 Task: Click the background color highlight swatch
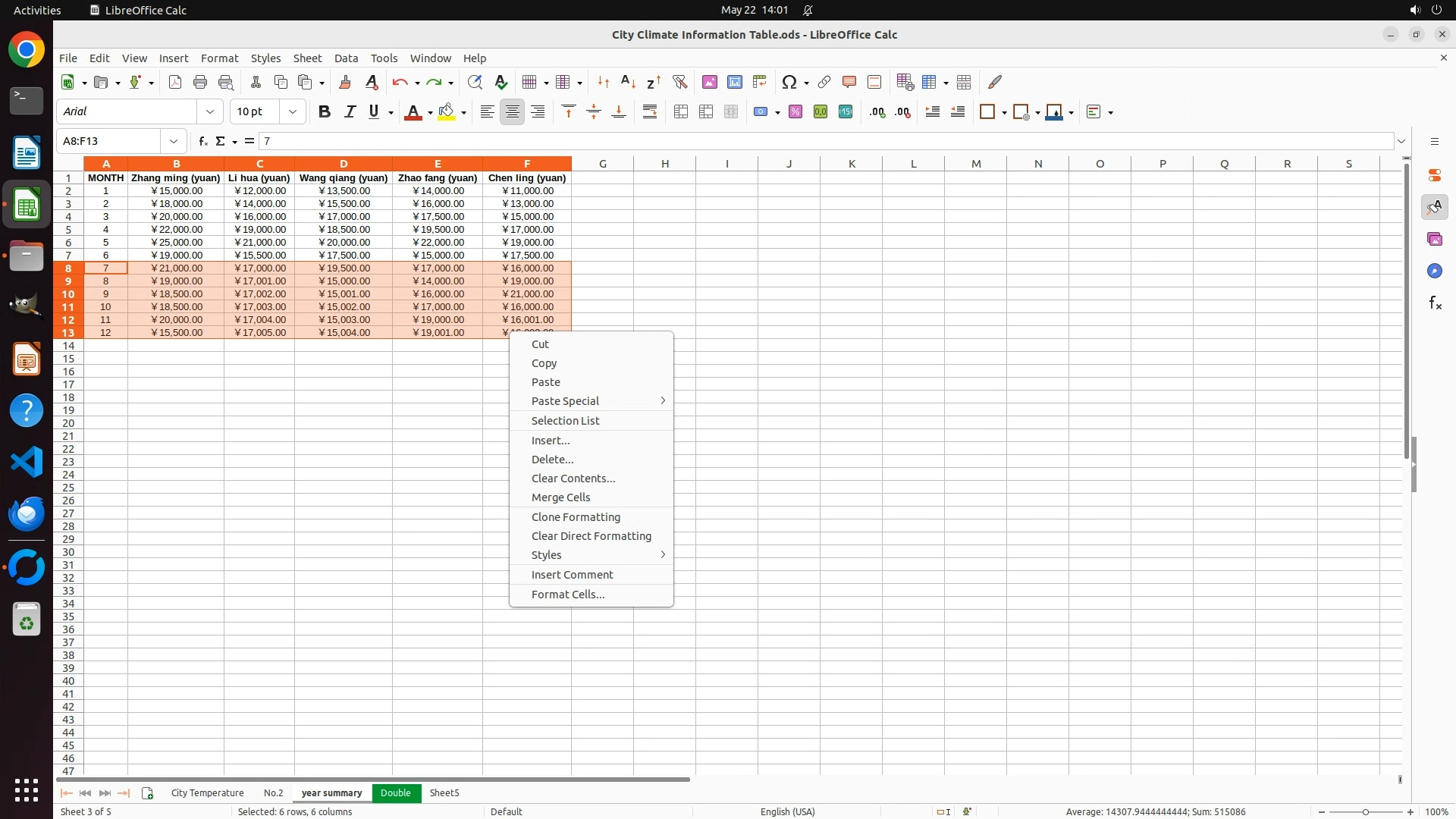pyautogui.click(x=447, y=111)
